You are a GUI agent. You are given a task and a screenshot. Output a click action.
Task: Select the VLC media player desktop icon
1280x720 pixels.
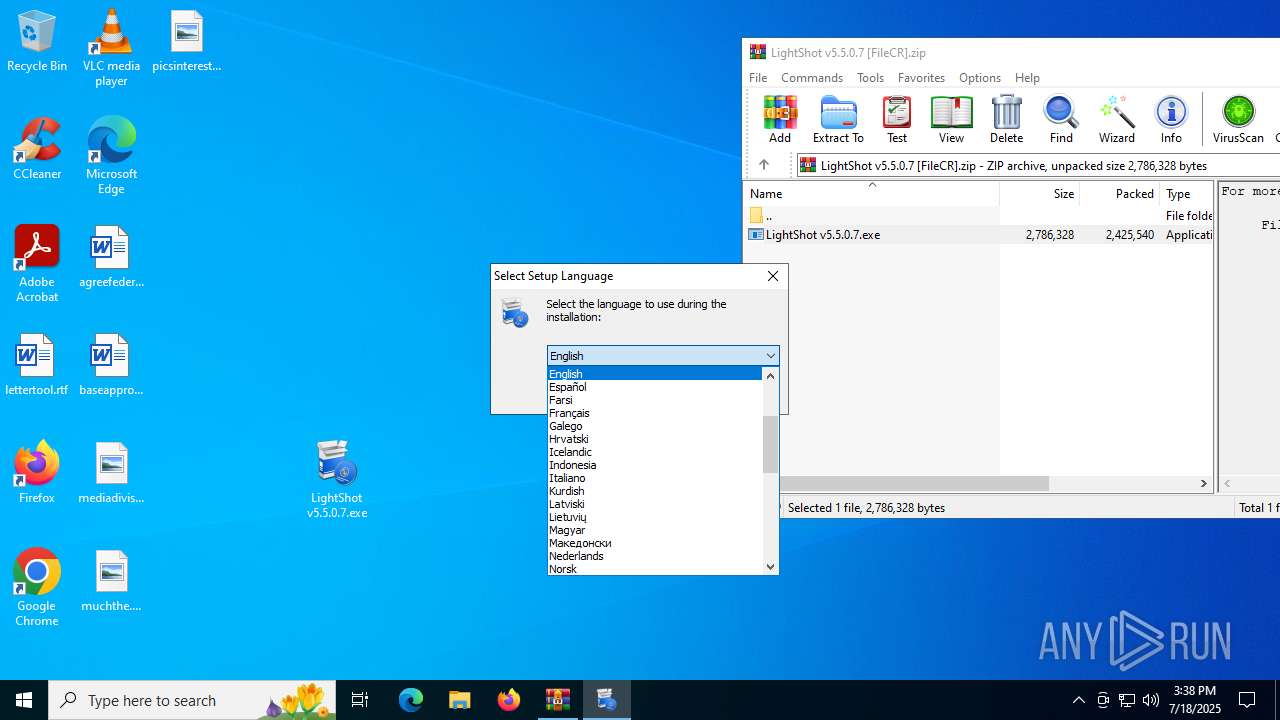tap(111, 48)
